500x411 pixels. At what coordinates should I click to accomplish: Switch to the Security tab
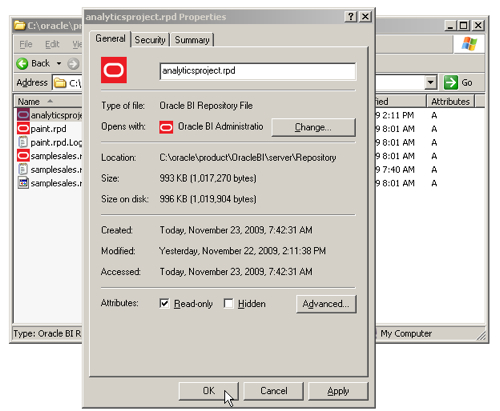[150, 40]
